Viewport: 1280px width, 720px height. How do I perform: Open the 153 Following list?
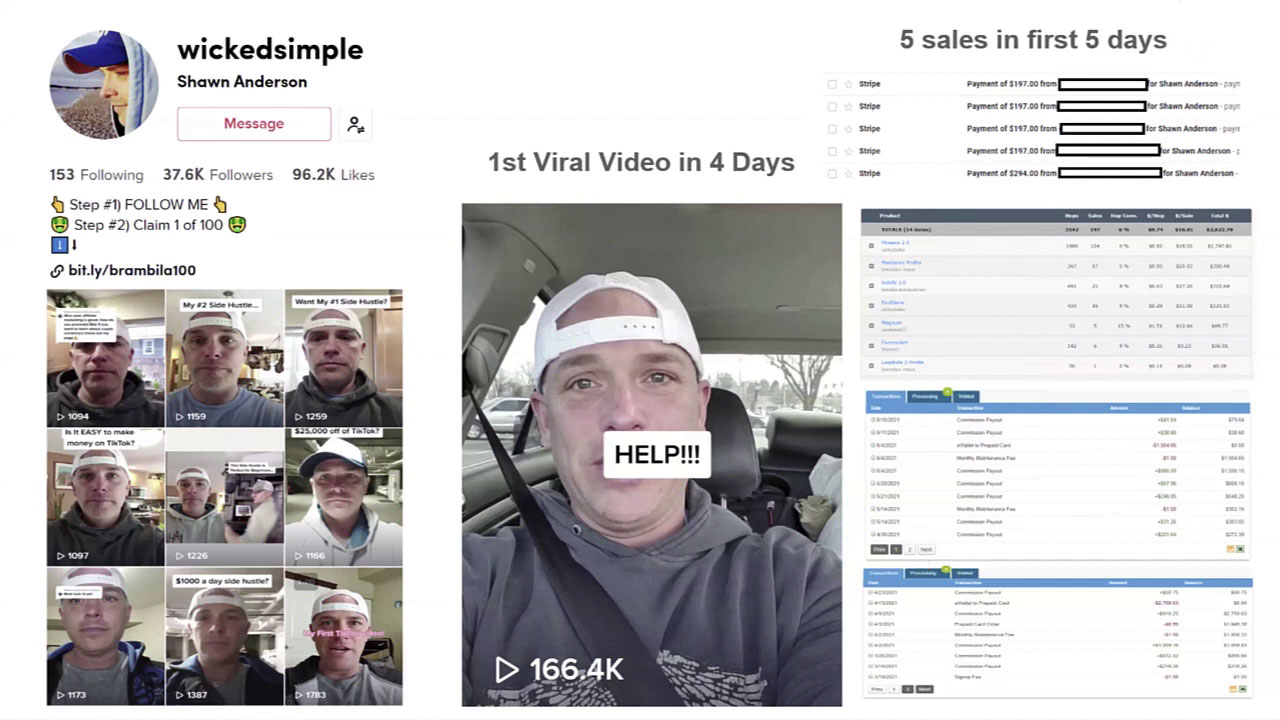[96, 174]
